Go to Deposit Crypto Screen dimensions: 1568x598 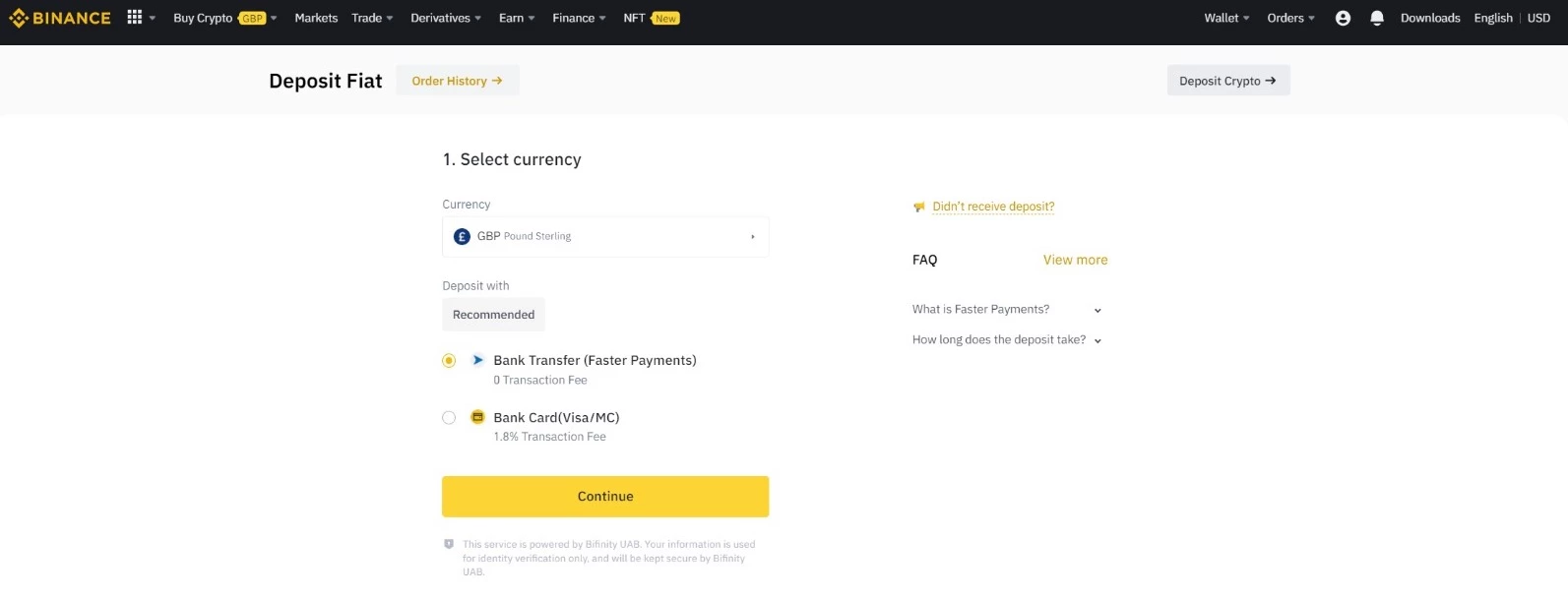(1227, 81)
